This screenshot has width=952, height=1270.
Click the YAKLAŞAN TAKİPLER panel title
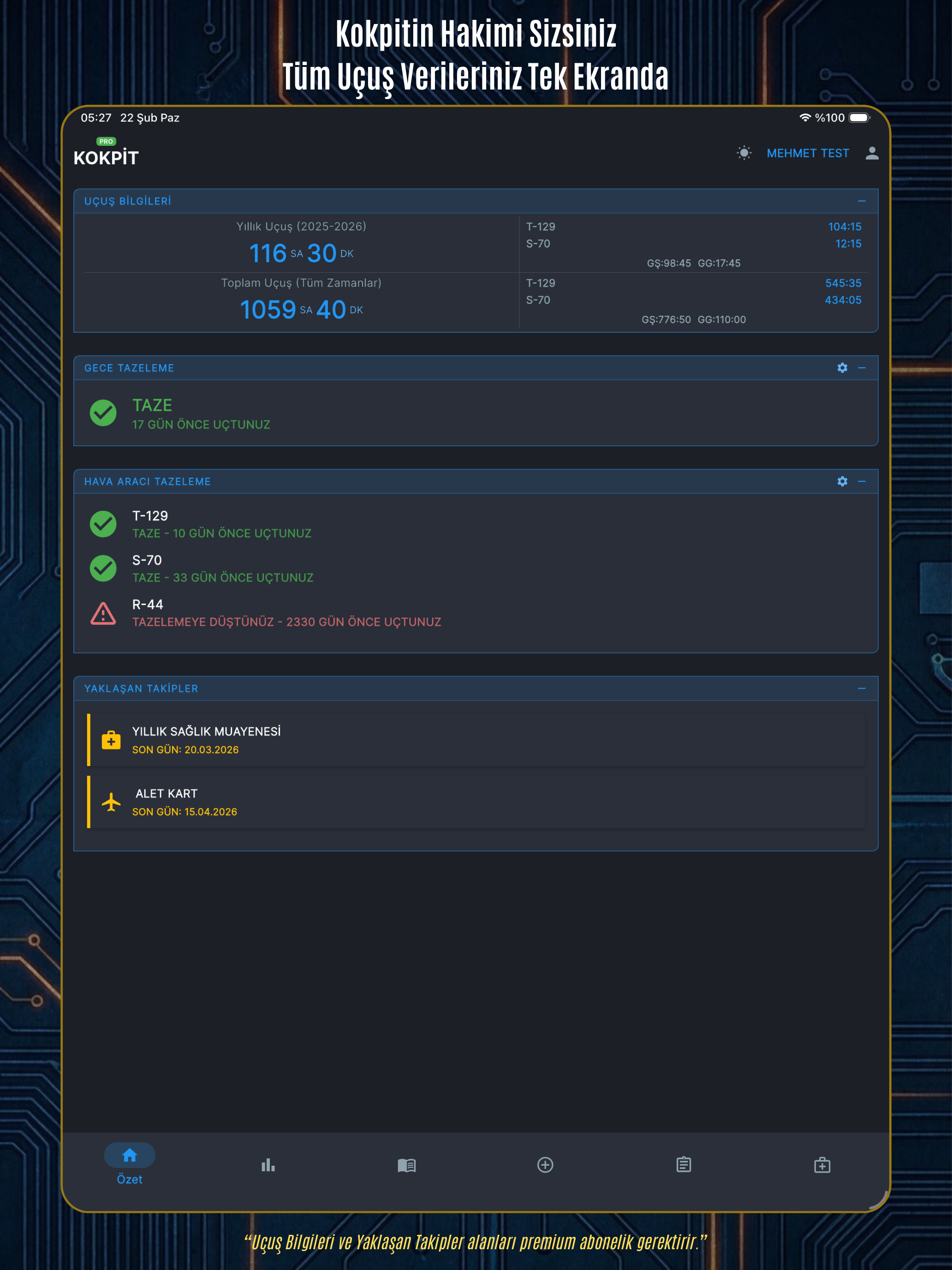141,689
